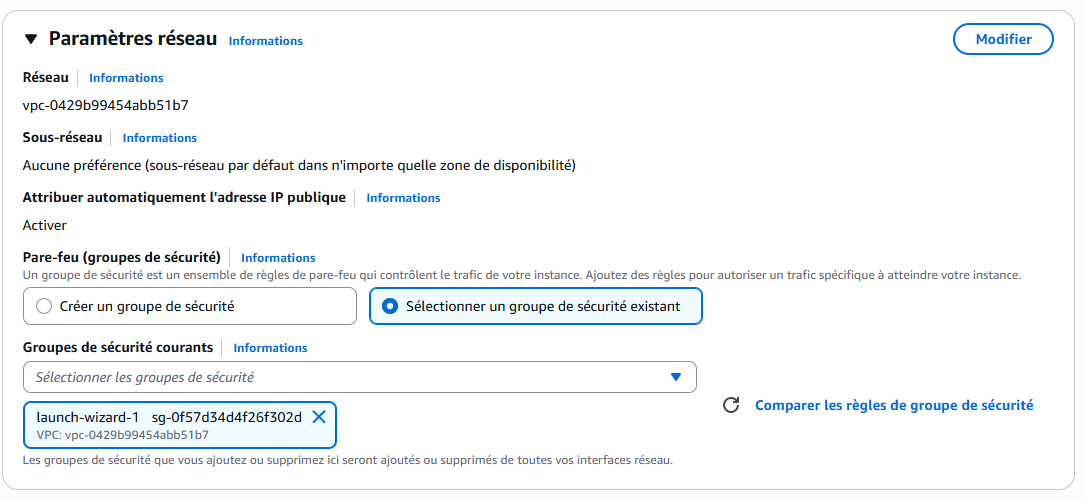Click the Activer value under public IP
Screen dimensions: 1084x501
tap(45, 225)
